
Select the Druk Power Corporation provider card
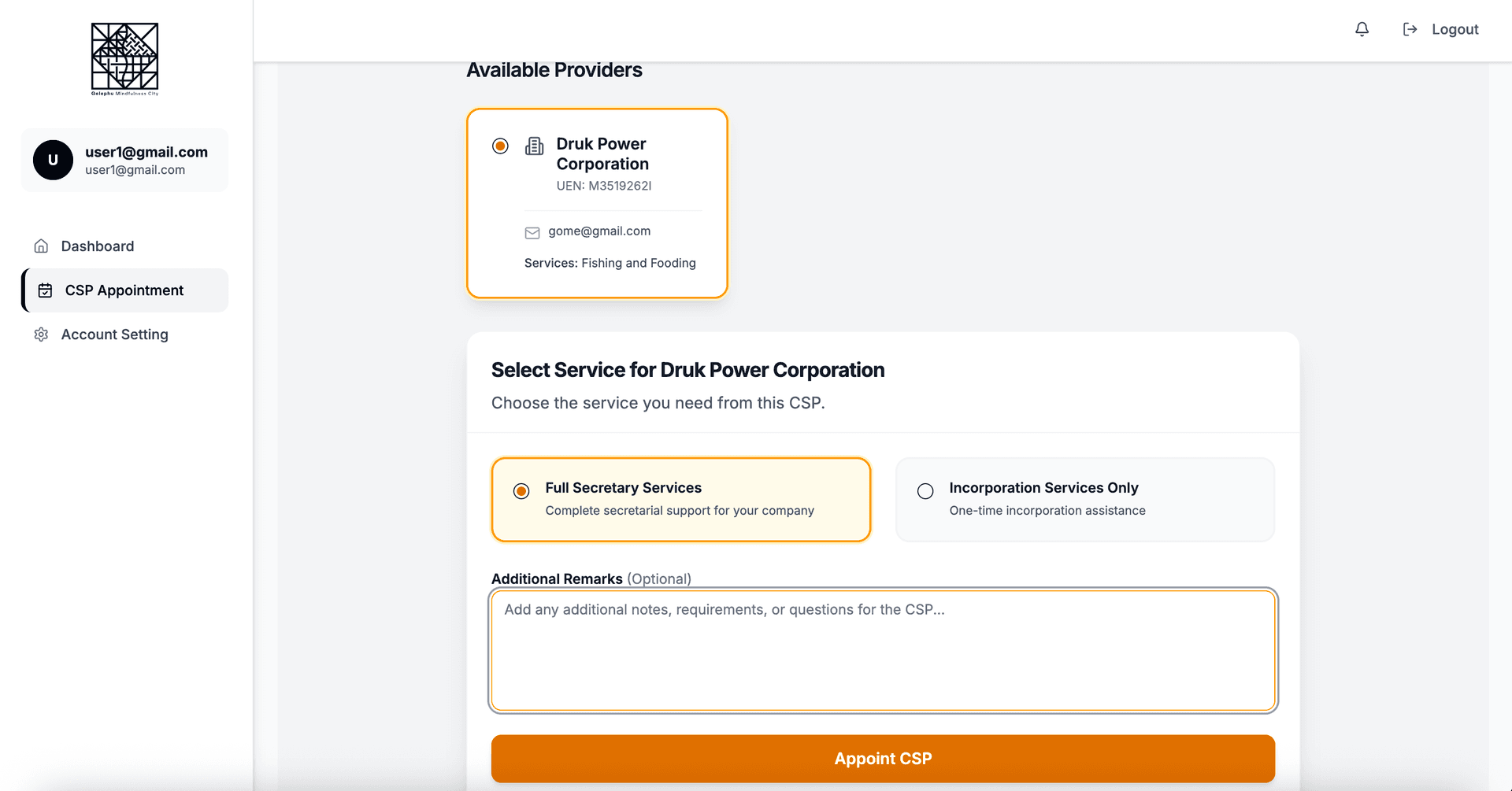(597, 203)
